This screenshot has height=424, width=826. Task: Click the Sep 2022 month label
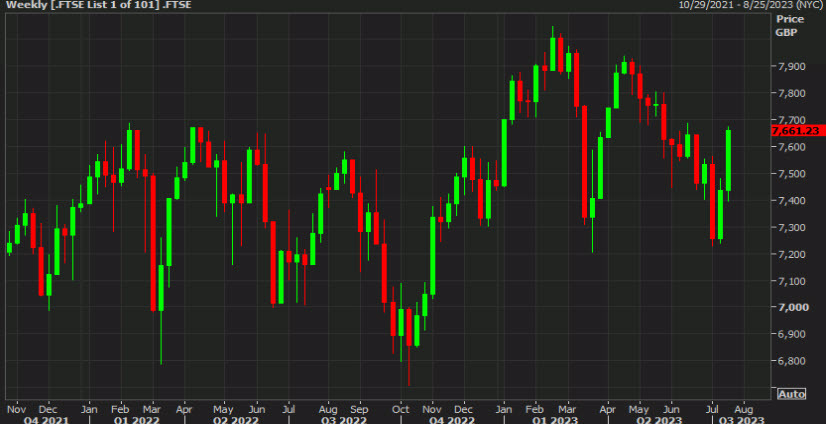(359, 409)
